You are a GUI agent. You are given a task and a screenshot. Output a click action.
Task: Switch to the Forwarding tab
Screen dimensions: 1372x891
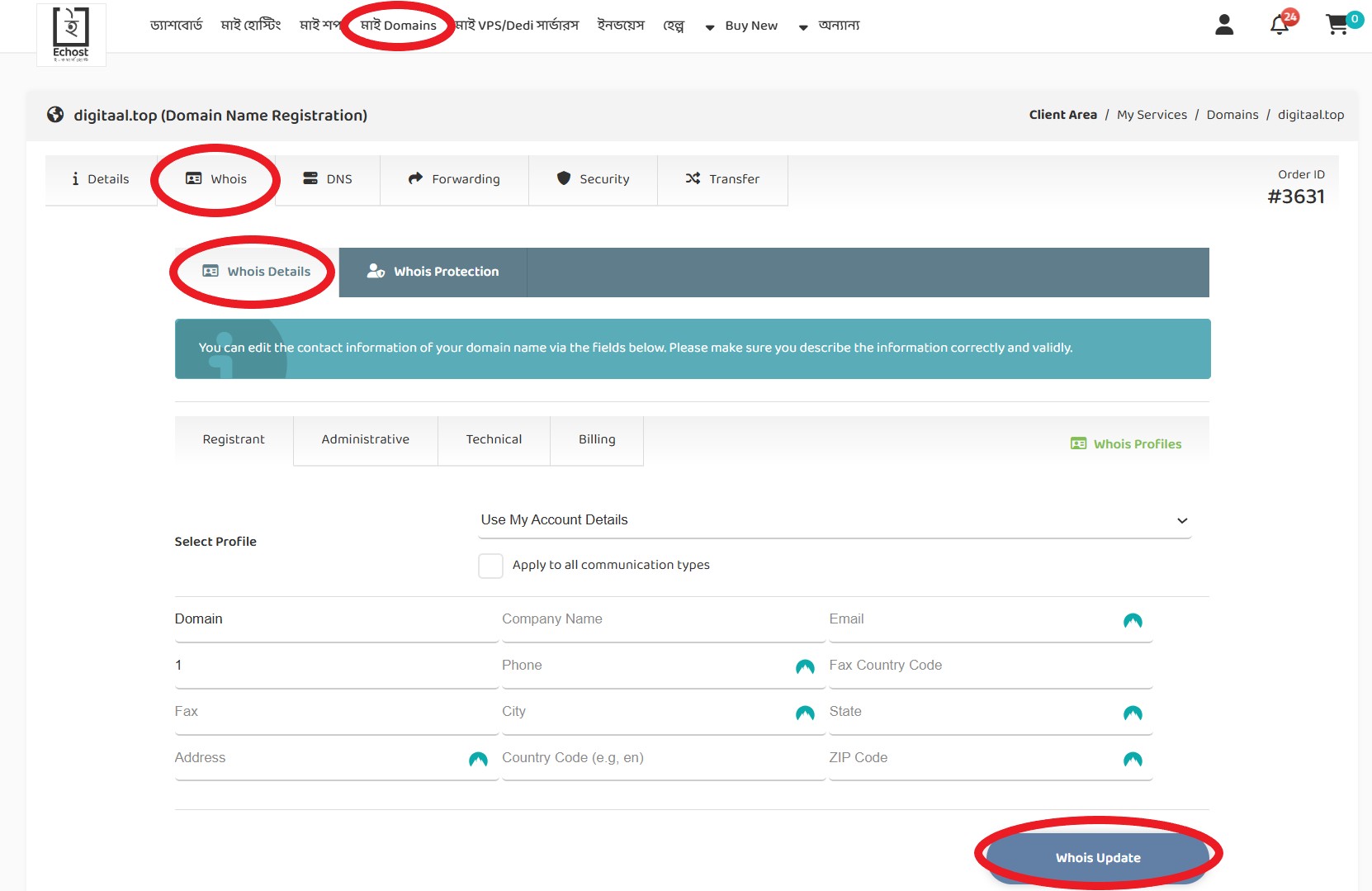[454, 179]
